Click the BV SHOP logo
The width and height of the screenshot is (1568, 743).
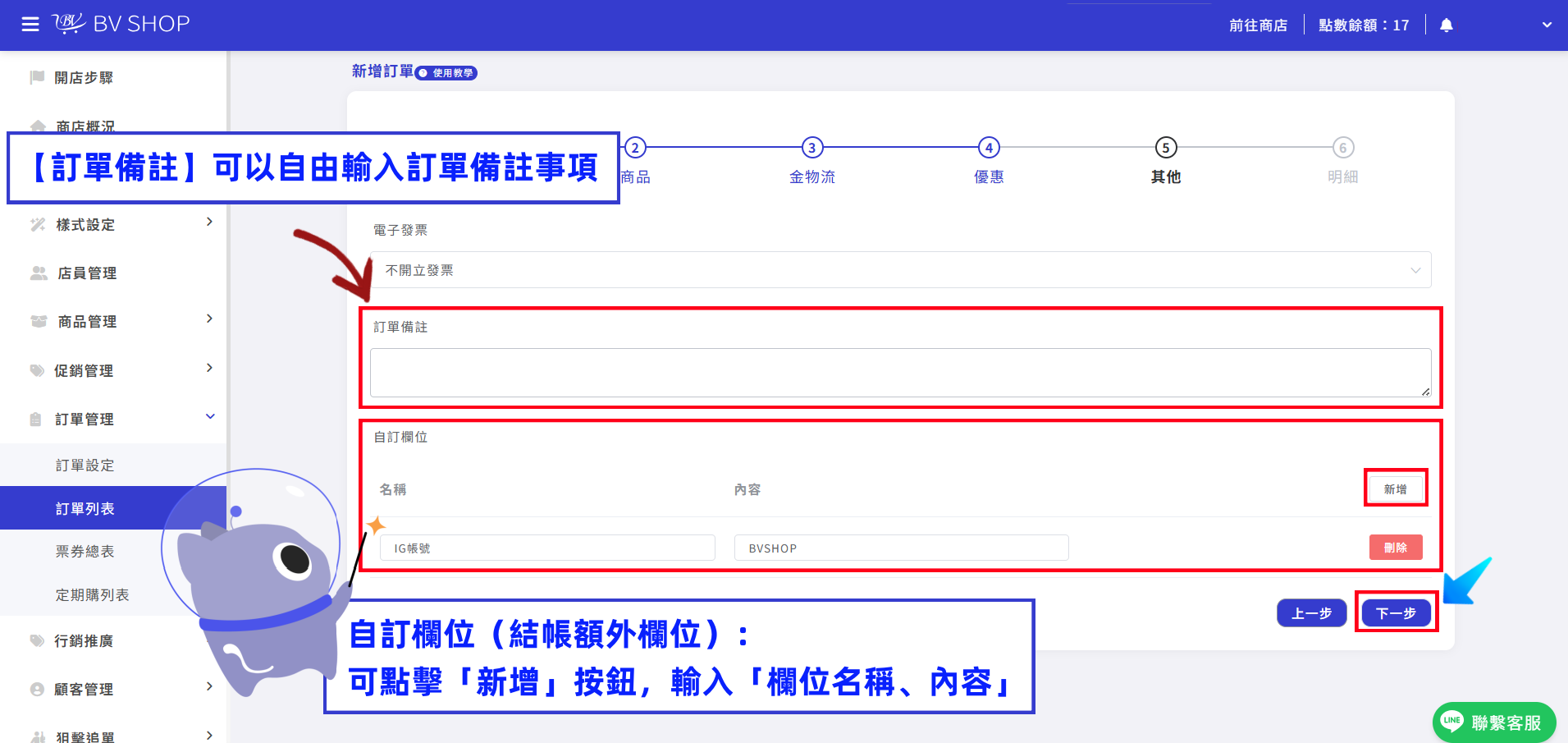121,24
